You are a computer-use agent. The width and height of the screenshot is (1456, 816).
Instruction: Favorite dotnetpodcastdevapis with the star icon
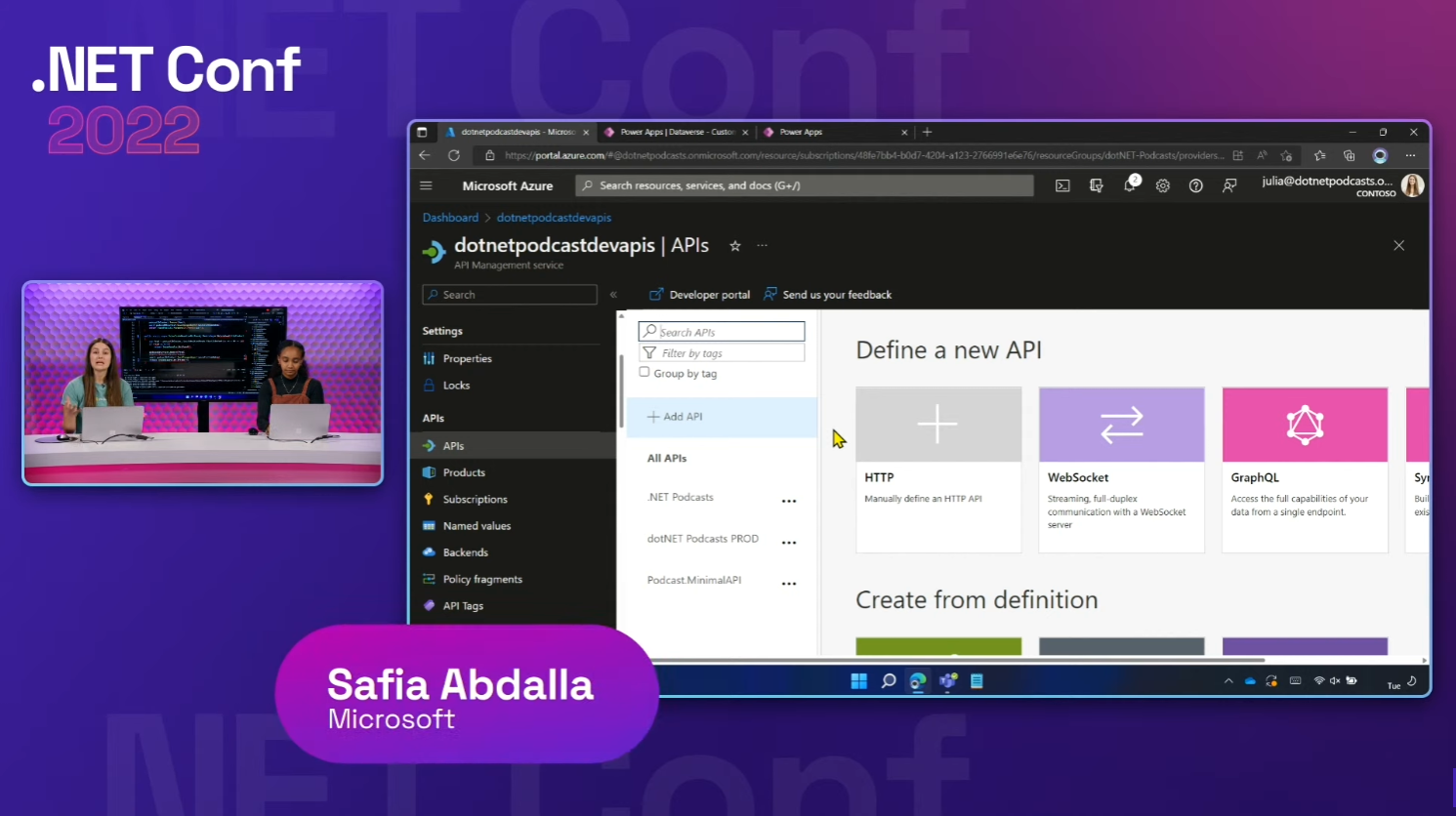coord(735,246)
